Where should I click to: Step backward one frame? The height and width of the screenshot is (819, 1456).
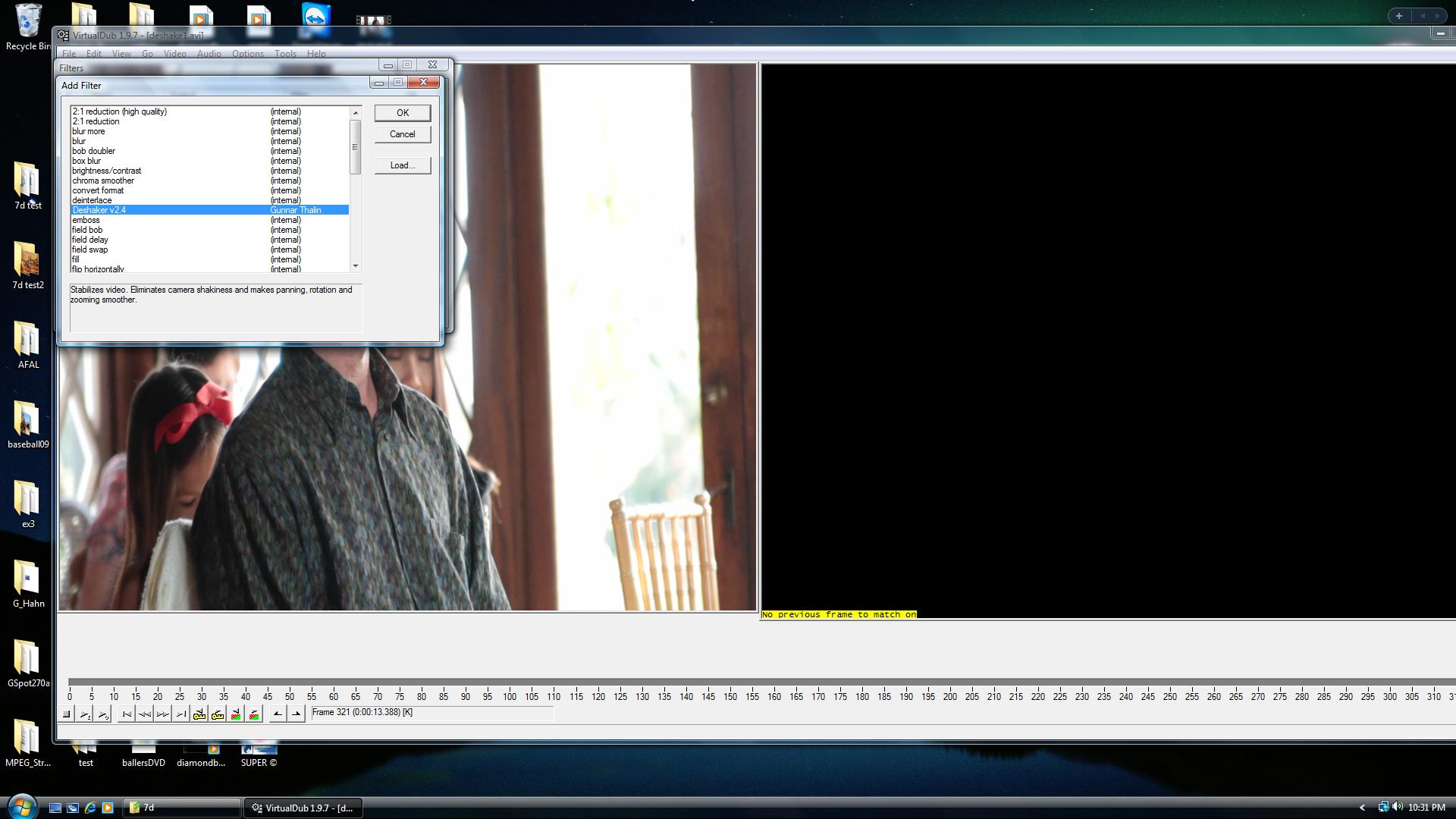[x=145, y=714]
